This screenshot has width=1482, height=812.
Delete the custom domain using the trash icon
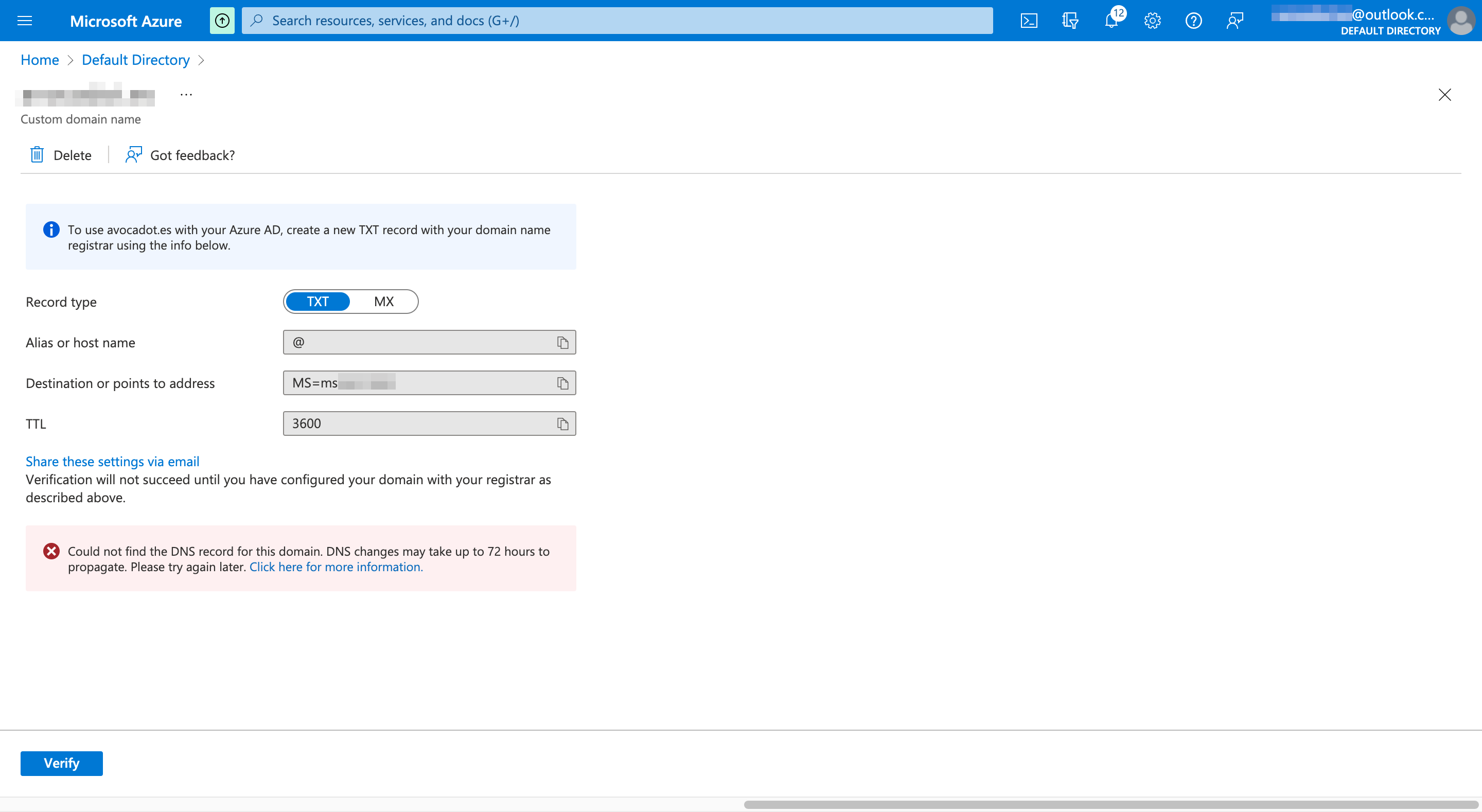point(59,154)
